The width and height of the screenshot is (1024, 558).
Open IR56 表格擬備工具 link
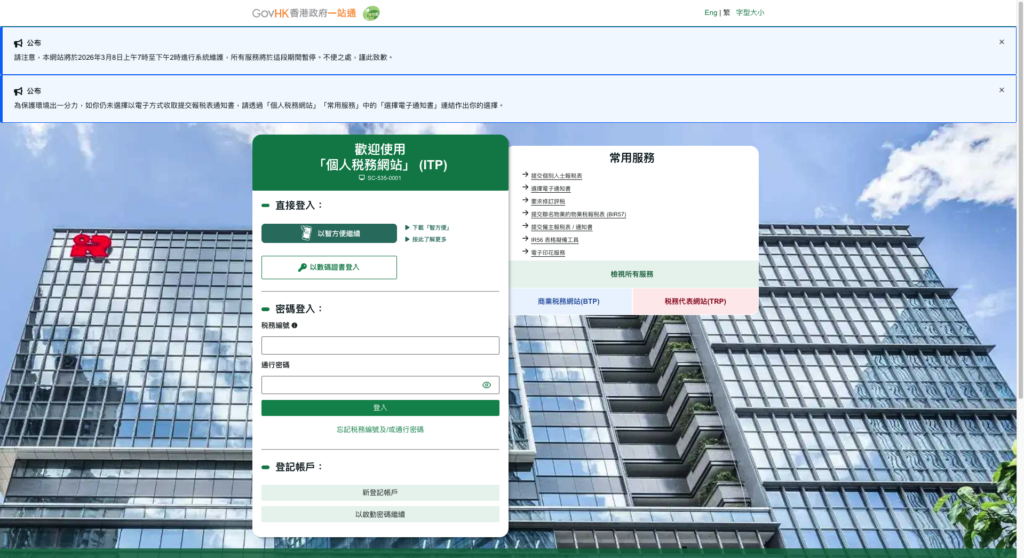(554, 240)
